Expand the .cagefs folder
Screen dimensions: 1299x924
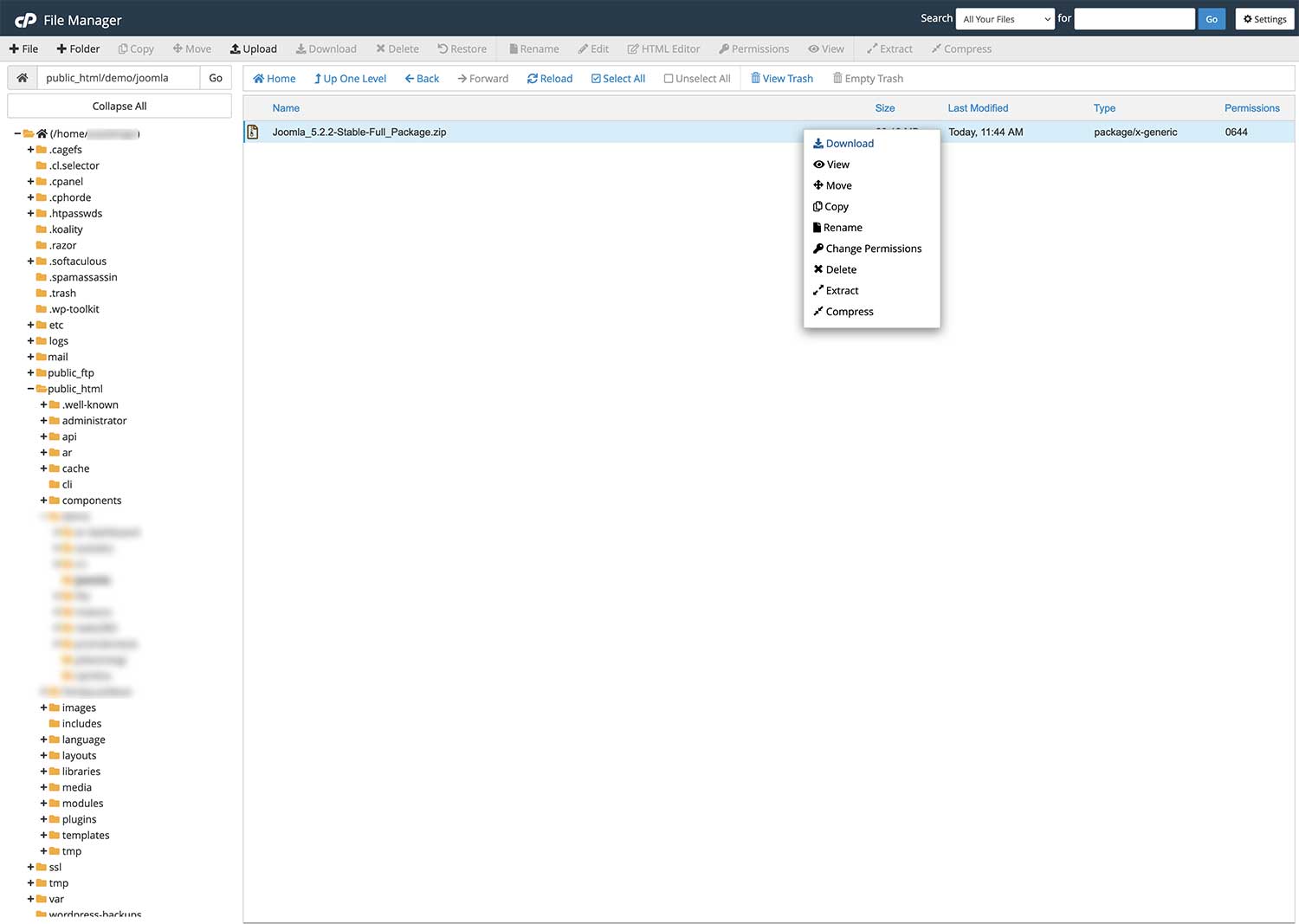coord(30,150)
